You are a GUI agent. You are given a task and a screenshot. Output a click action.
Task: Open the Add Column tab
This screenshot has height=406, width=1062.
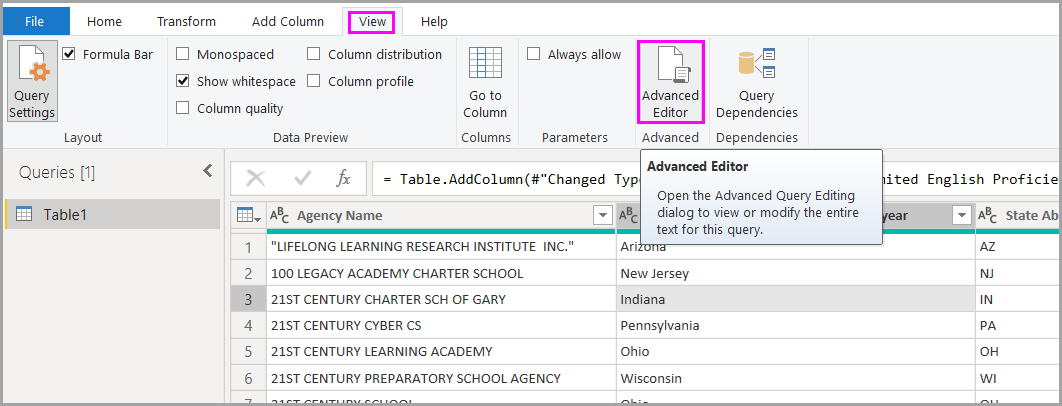(x=288, y=21)
